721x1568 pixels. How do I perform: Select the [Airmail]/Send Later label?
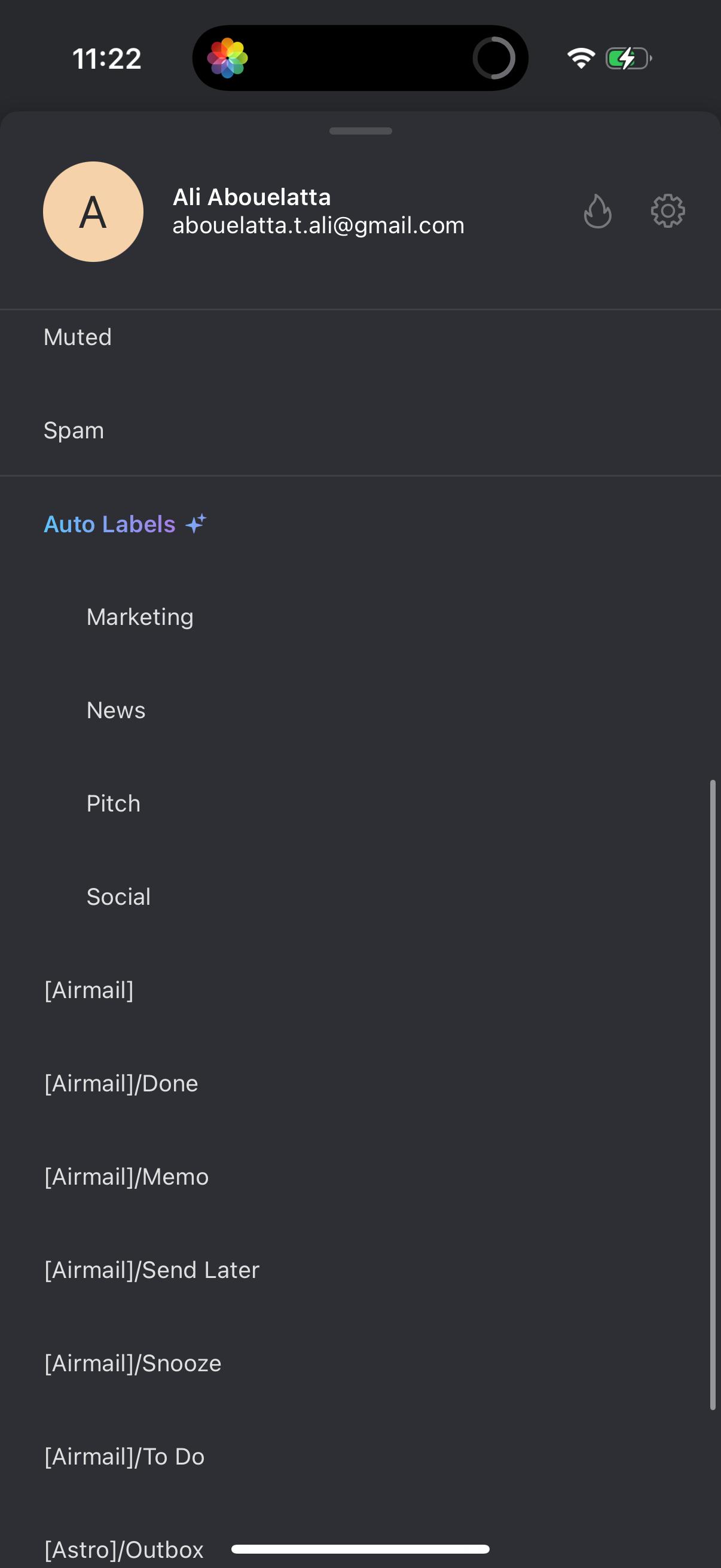pos(152,1270)
